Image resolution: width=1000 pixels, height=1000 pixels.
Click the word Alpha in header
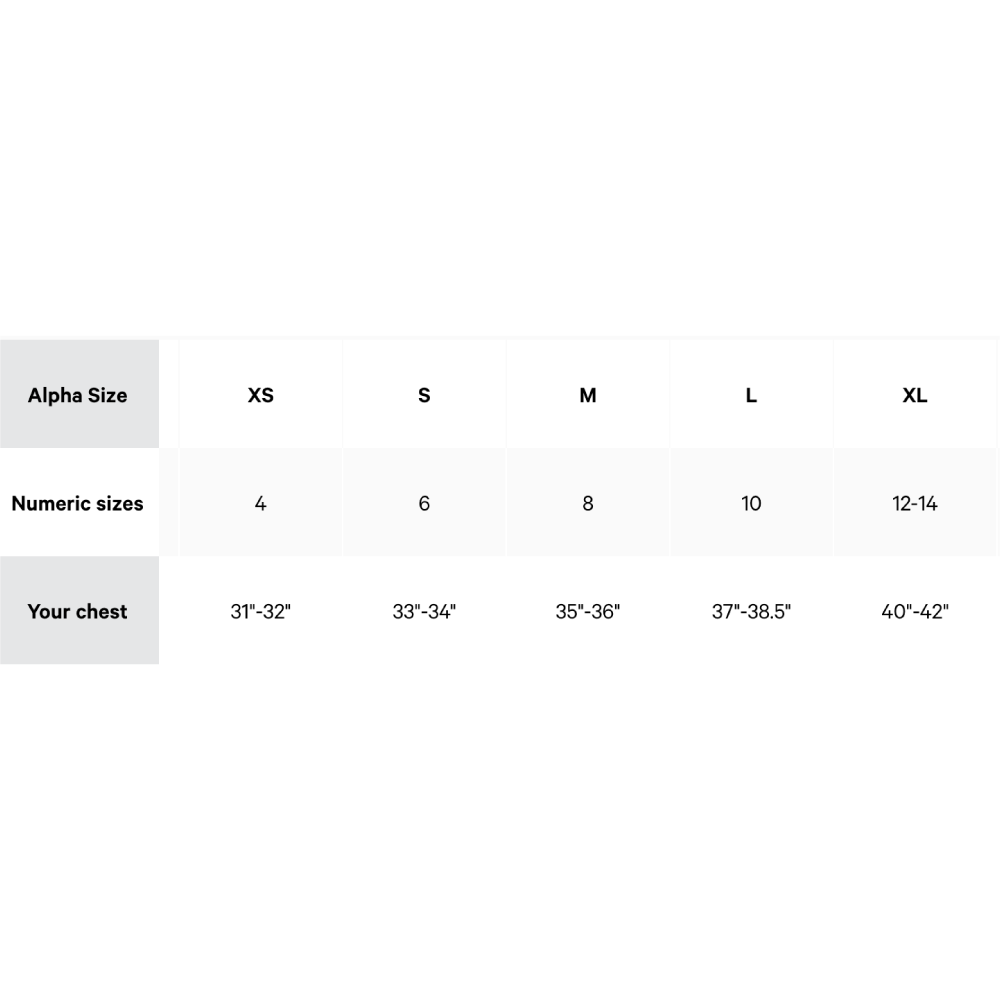coord(55,396)
